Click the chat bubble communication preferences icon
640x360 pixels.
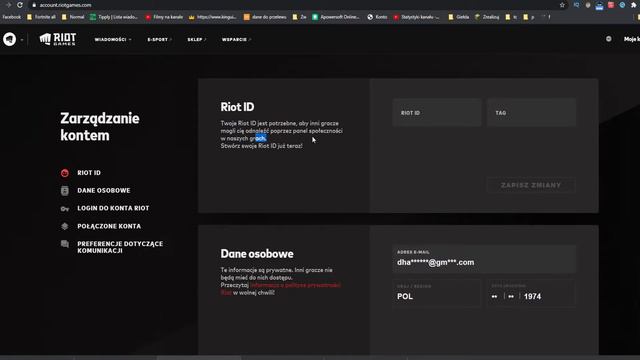click(x=64, y=244)
